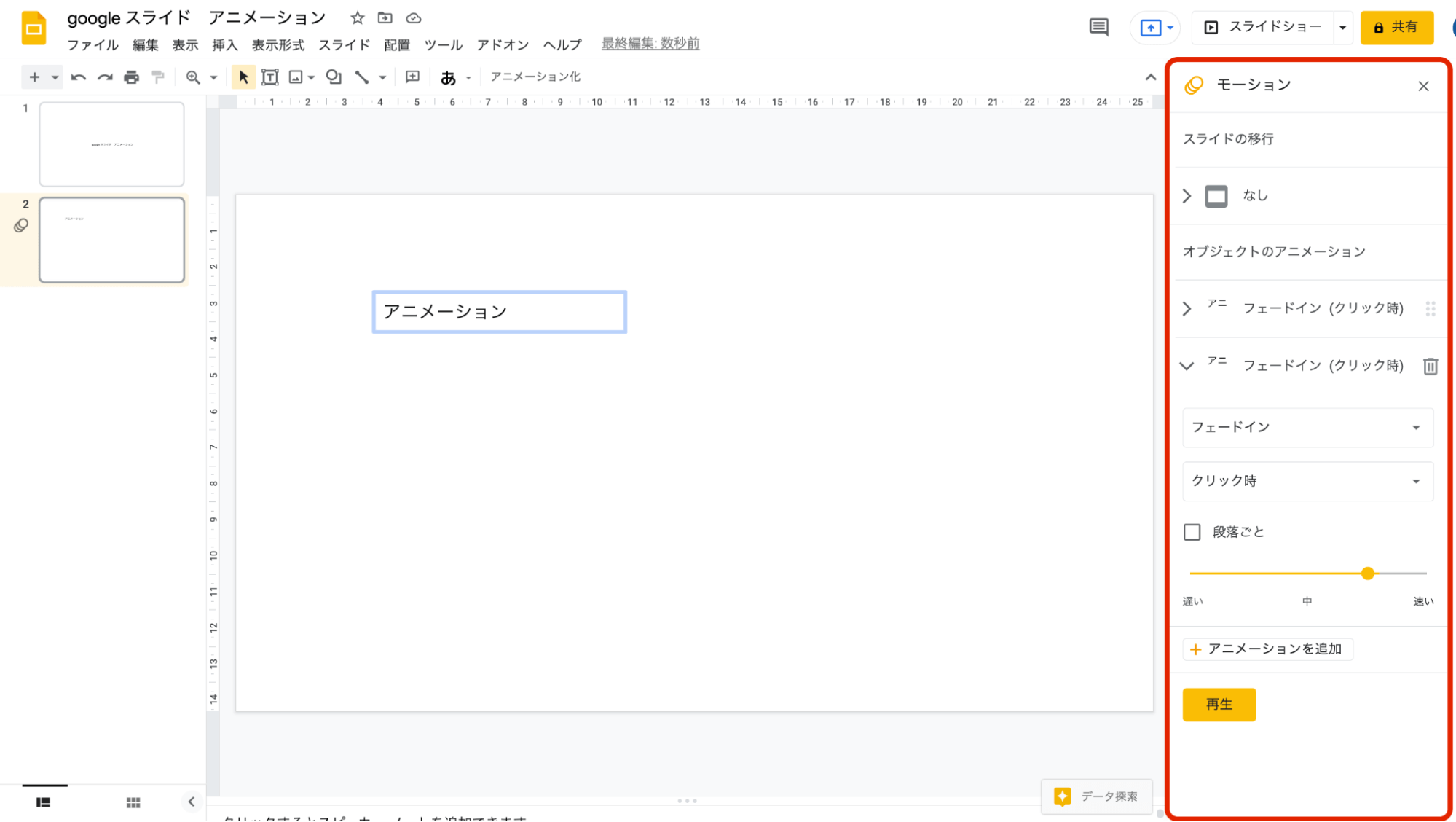1456x822 pixels.
Task: Open slideshow options dropdown arrow
Action: pos(1342,28)
